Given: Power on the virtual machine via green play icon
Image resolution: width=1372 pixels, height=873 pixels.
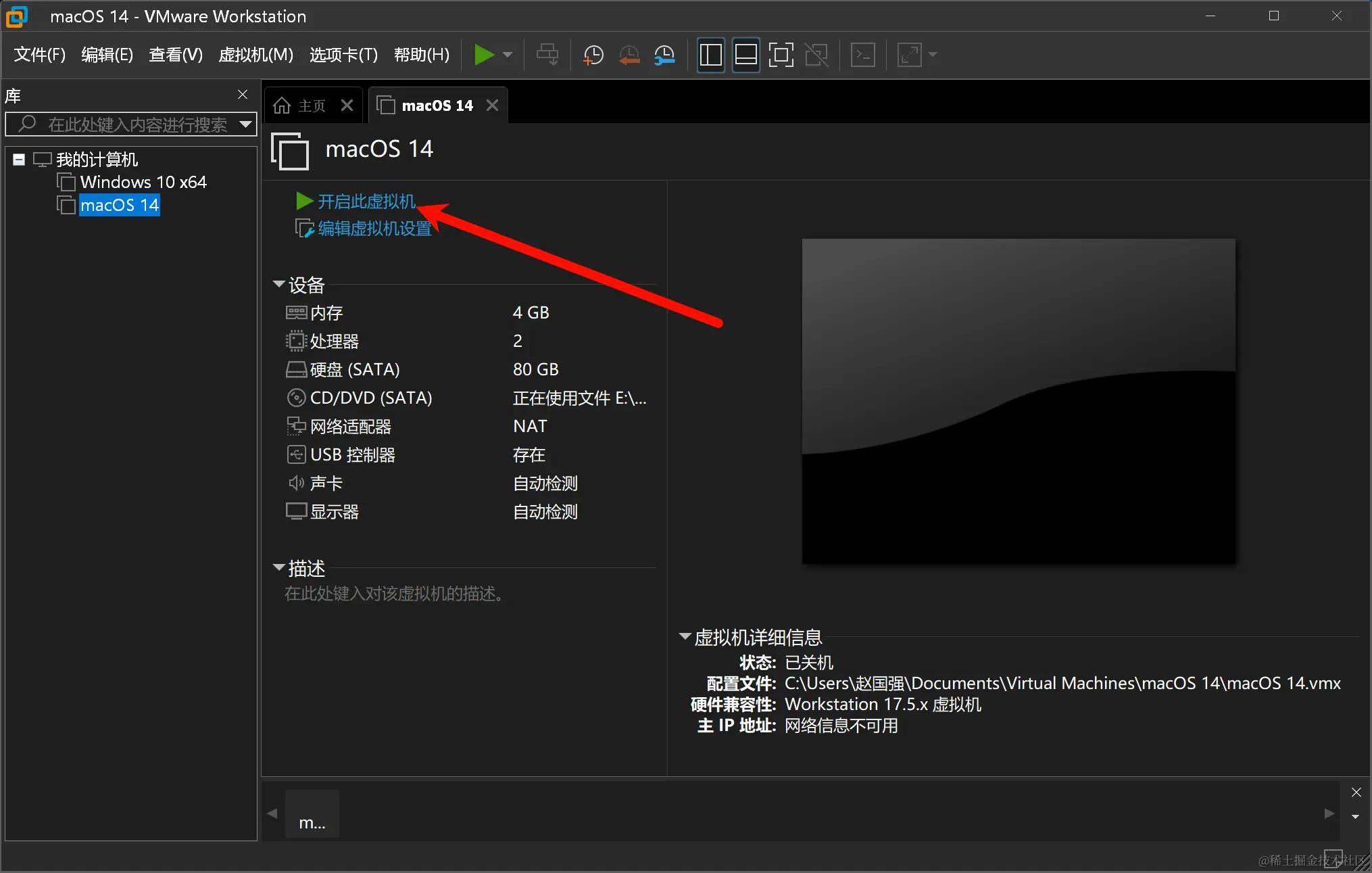Looking at the screenshot, I should (x=485, y=55).
